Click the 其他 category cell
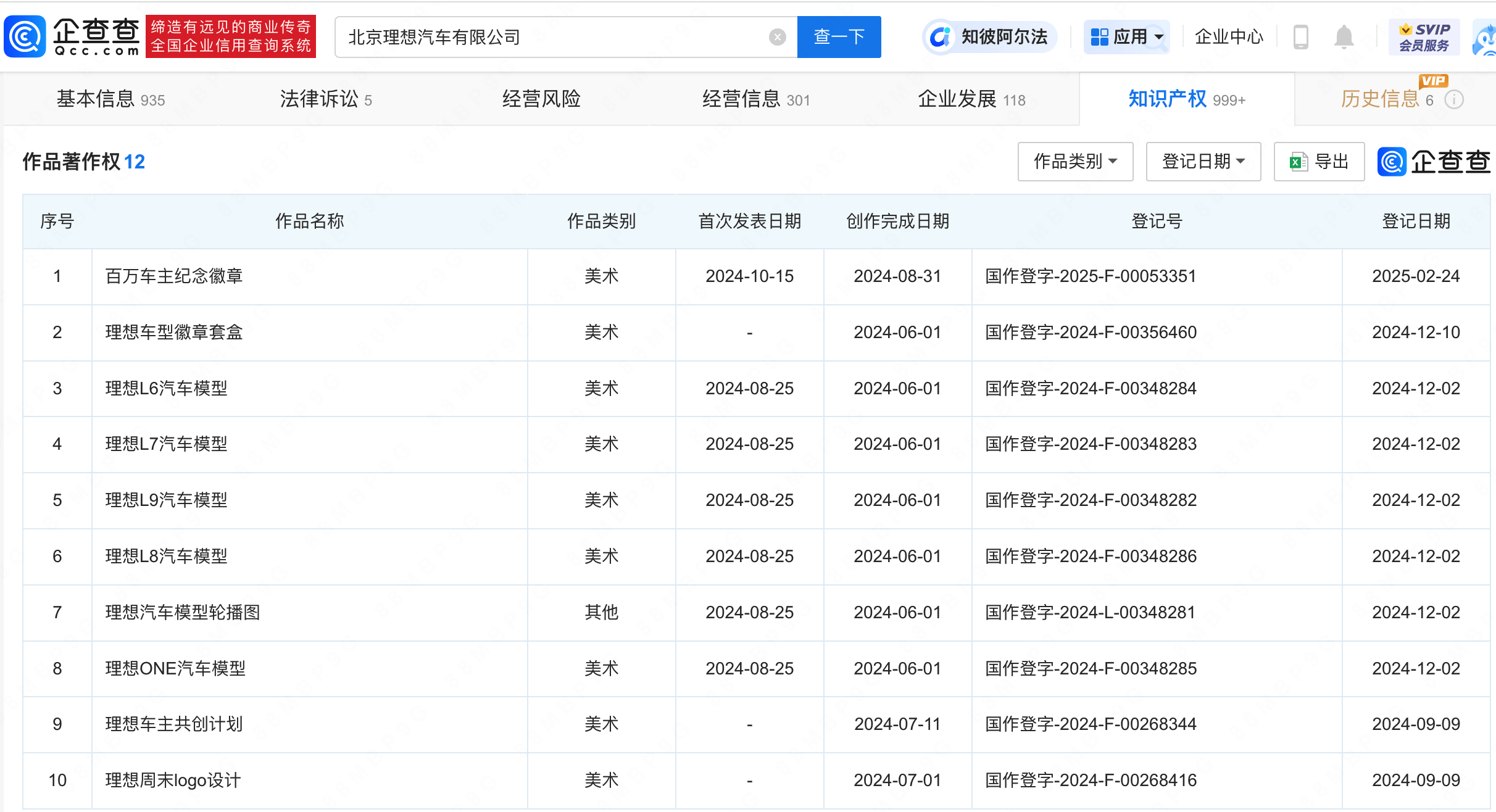The width and height of the screenshot is (1496, 812). [x=601, y=612]
